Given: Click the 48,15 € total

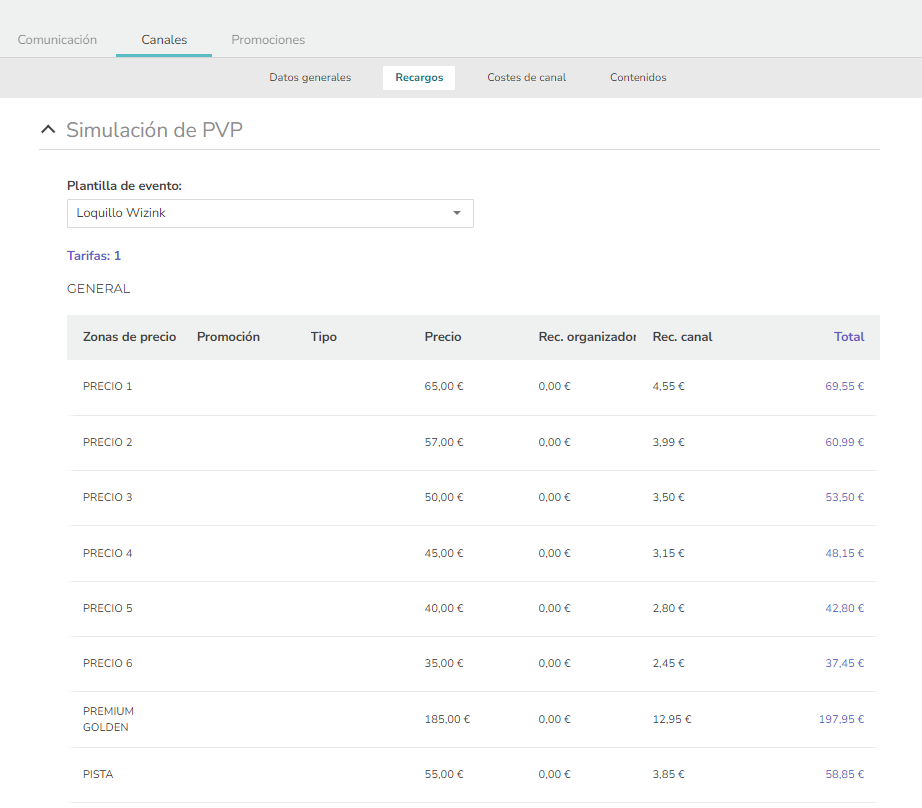Looking at the screenshot, I should 844,553.
